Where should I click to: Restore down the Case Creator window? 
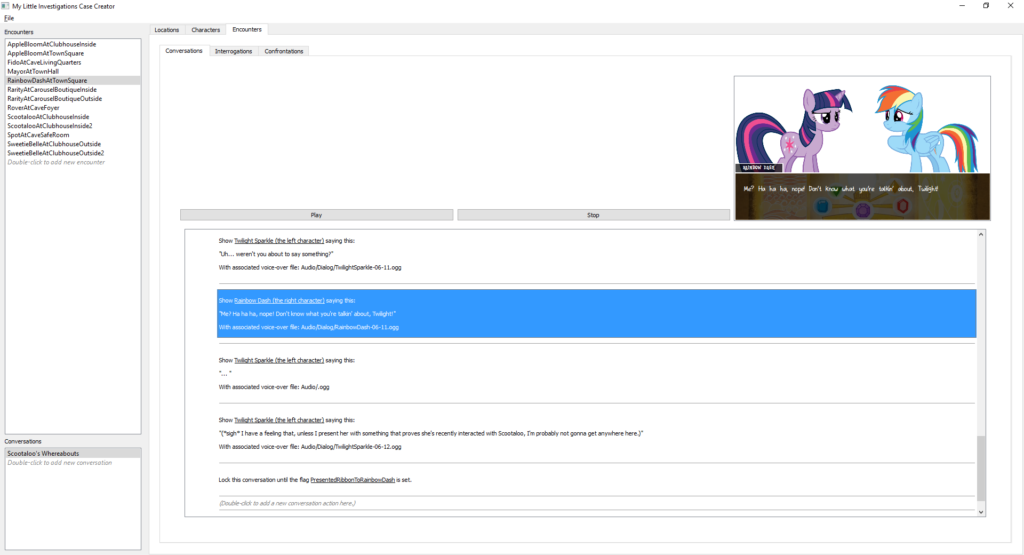[x=986, y=6]
